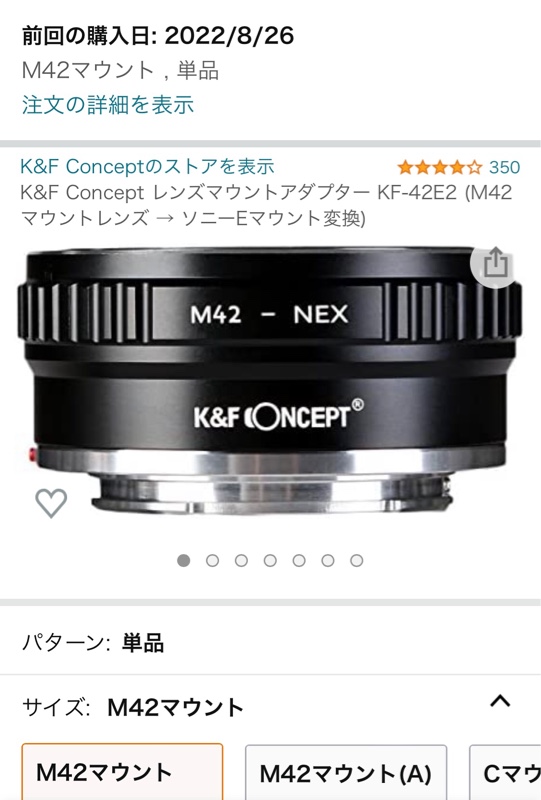The height and width of the screenshot is (800, 541).
Task: Tap the M42-NEX adapter product photo
Action: [x=269, y=382]
